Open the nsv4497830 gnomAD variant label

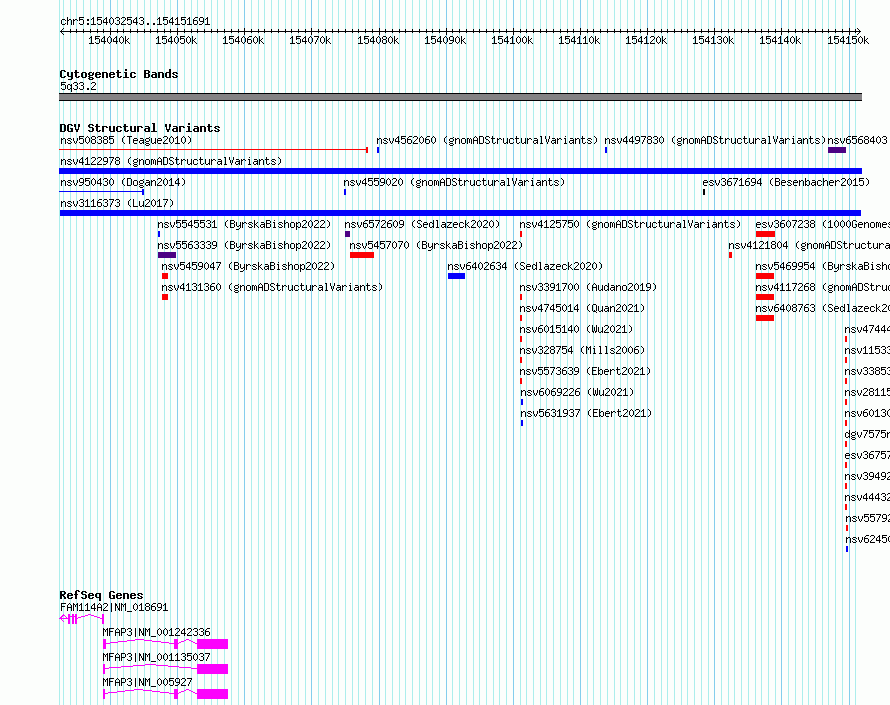715,140
